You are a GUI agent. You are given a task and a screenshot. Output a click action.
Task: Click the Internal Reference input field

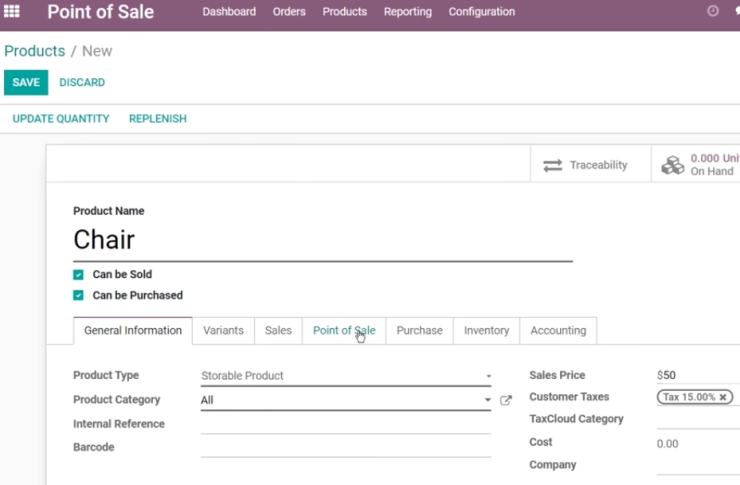tap(346, 424)
